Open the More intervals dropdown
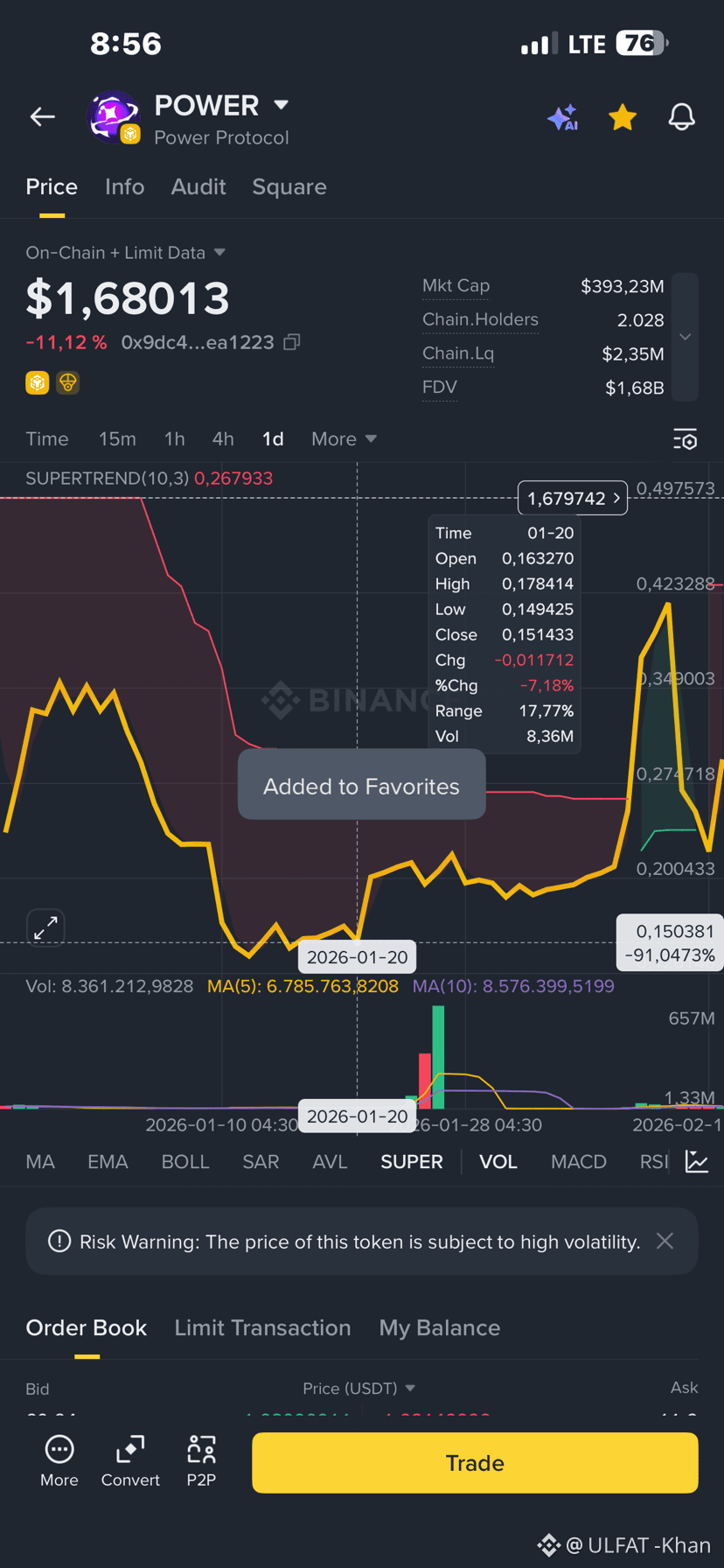724x1568 pixels. (344, 439)
